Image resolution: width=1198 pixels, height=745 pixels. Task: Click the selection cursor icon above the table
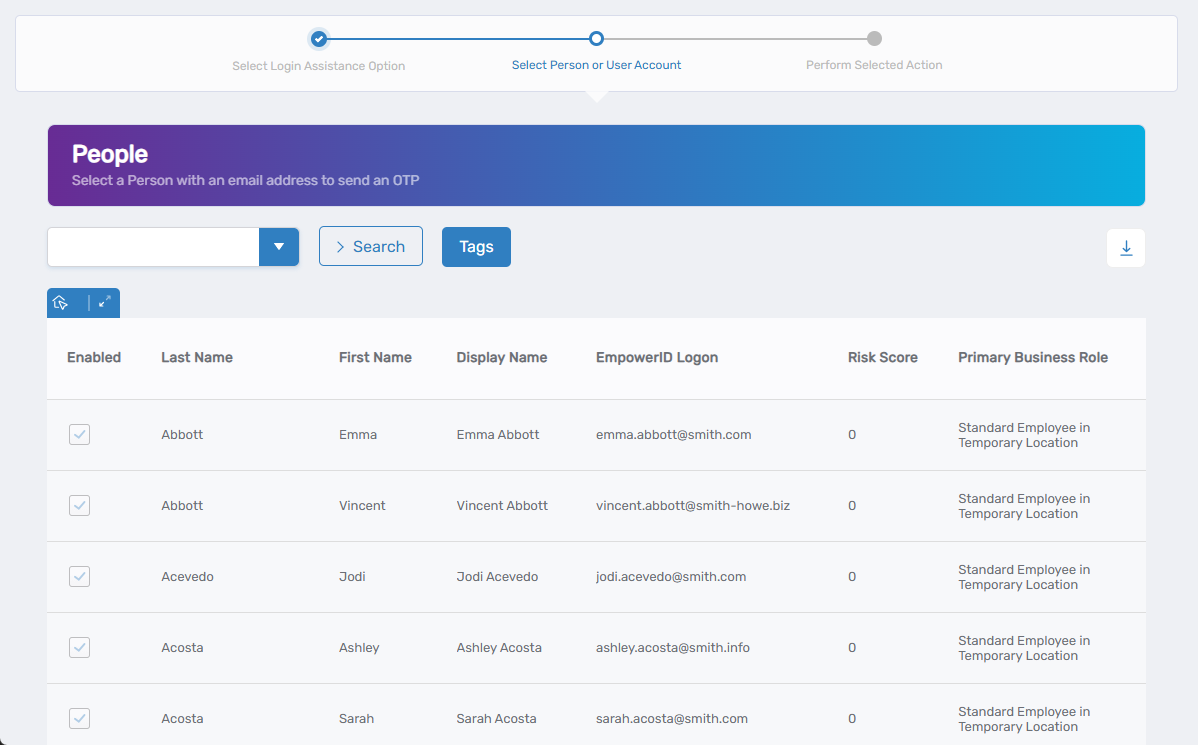[61, 303]
